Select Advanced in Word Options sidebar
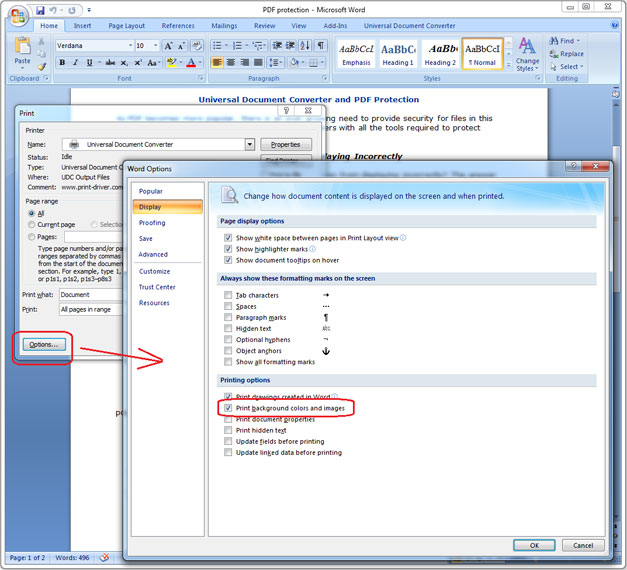The width and height of the screenshot is (627, 570). 153,254
